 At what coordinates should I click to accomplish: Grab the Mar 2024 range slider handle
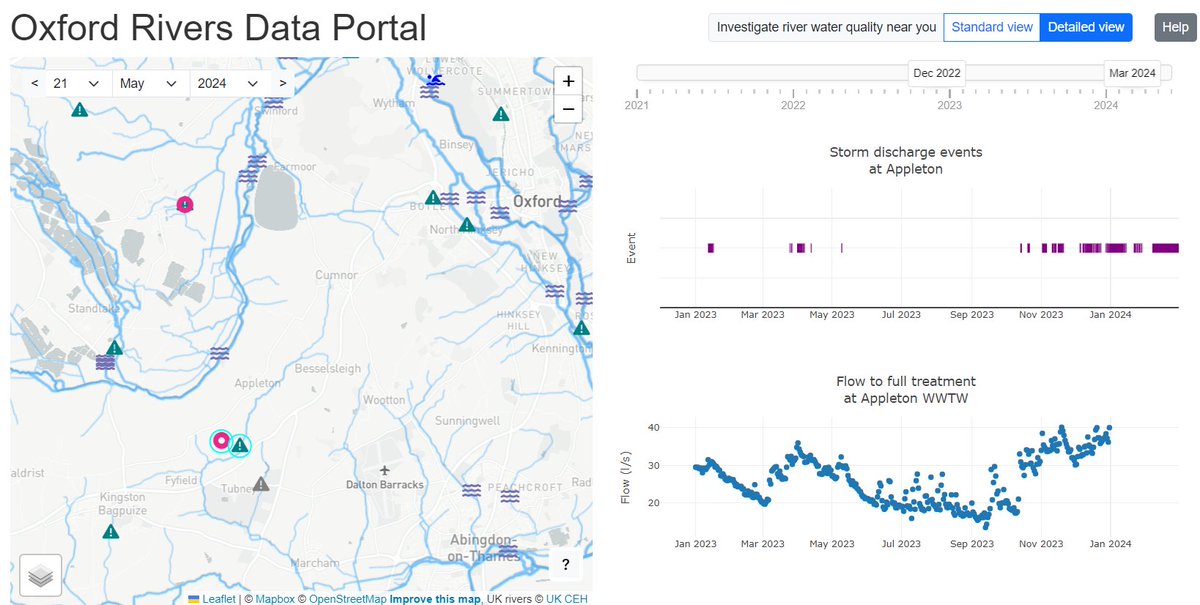click(x=1132, y=73)
